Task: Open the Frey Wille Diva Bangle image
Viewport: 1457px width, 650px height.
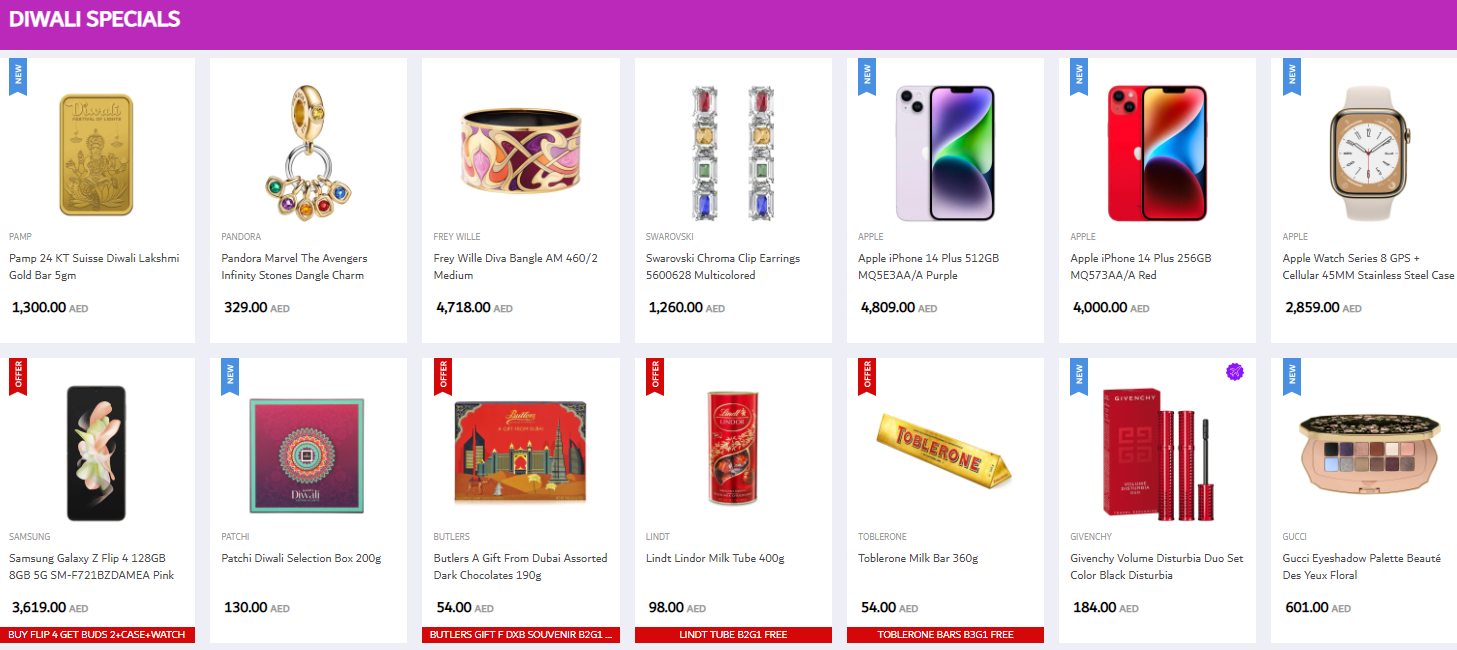Action: 521,152
